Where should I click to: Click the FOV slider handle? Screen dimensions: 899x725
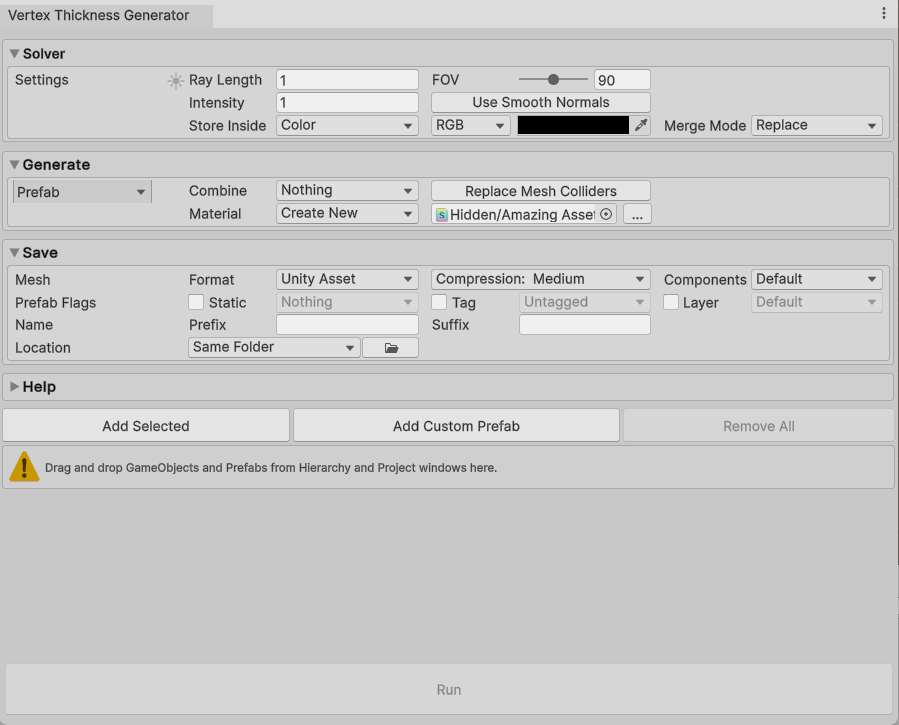(553, 80)
